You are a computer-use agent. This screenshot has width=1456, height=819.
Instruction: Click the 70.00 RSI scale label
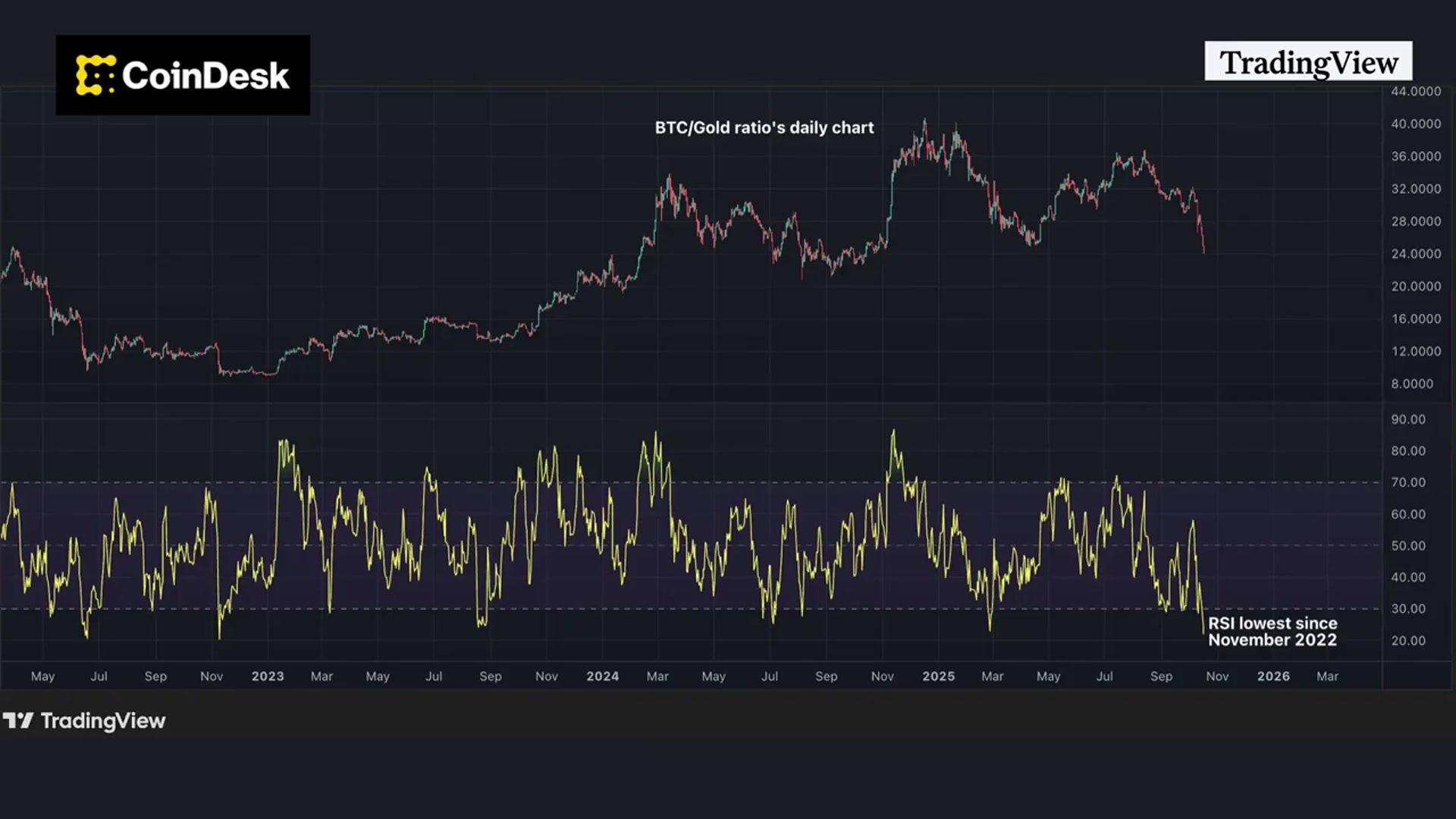click(x=1407, y=482)
